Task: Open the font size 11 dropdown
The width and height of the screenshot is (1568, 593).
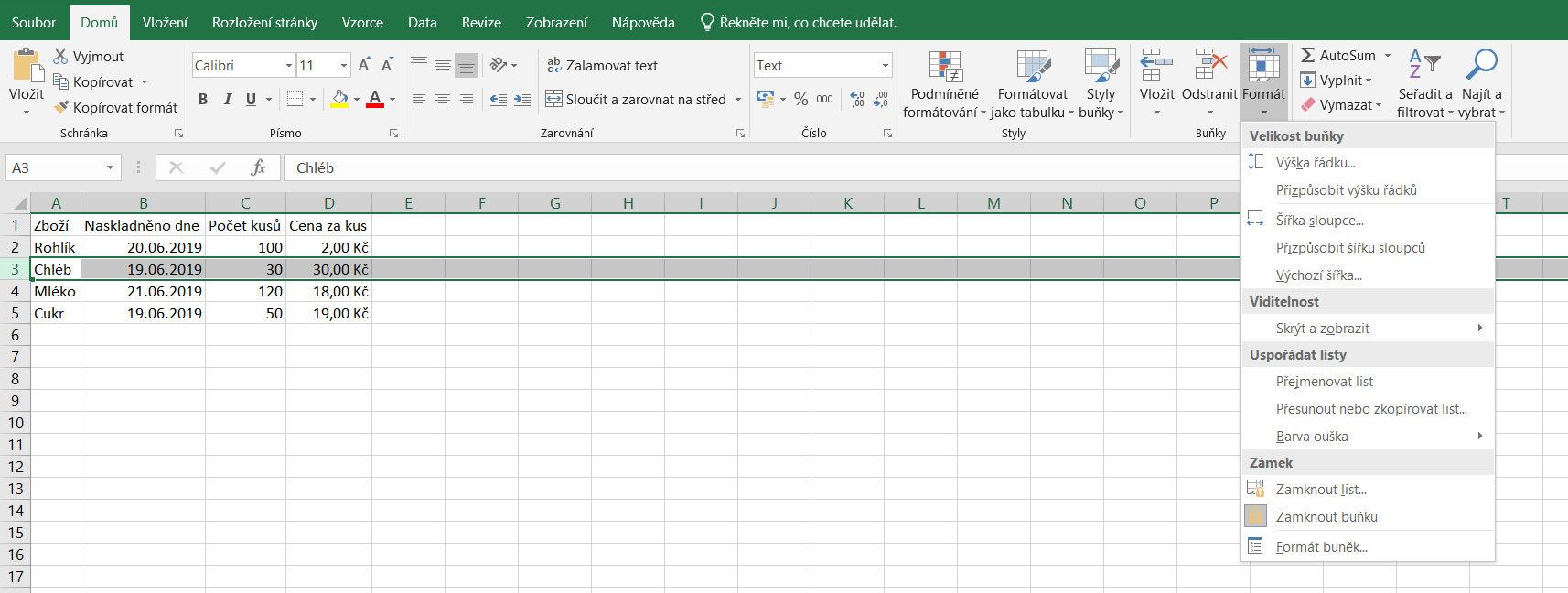Action: tap(344, 65)
